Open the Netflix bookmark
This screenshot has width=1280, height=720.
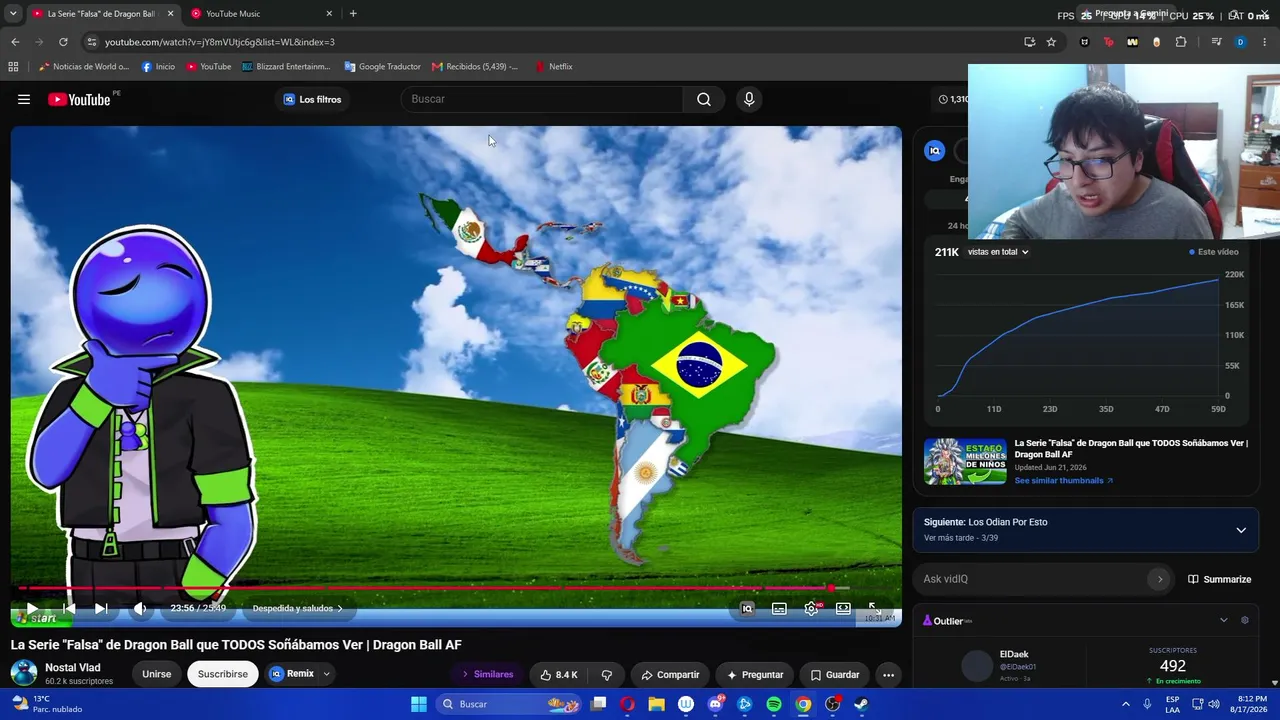tap(554, 67)
